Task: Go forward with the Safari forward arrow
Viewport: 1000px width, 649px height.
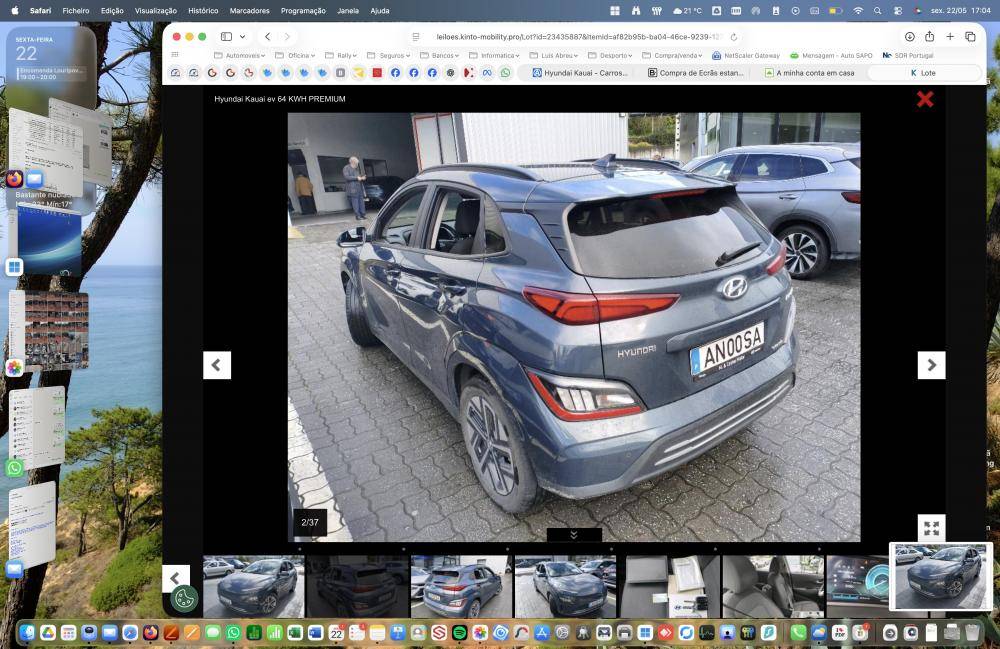Action: coord(287,36)
